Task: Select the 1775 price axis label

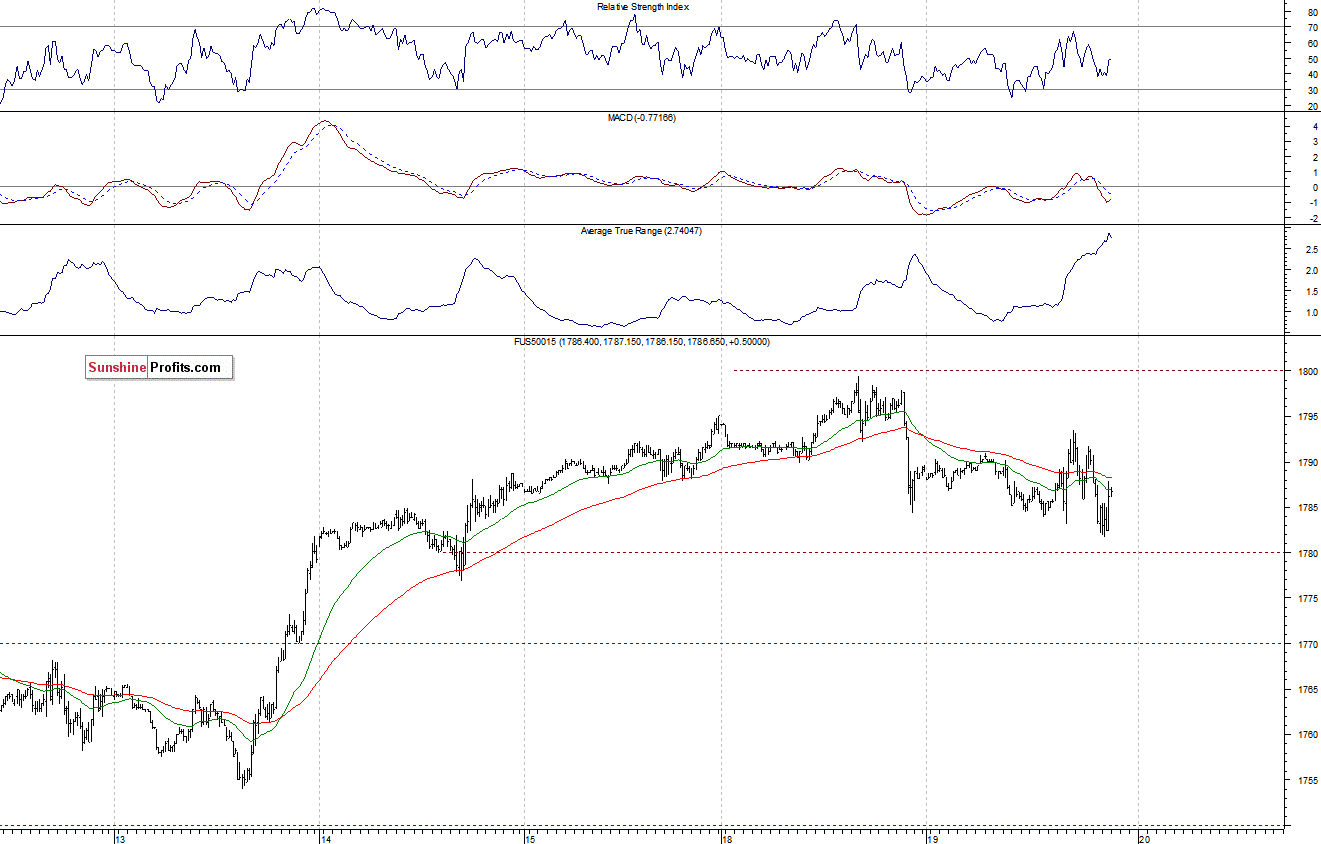Action: 1307,599
